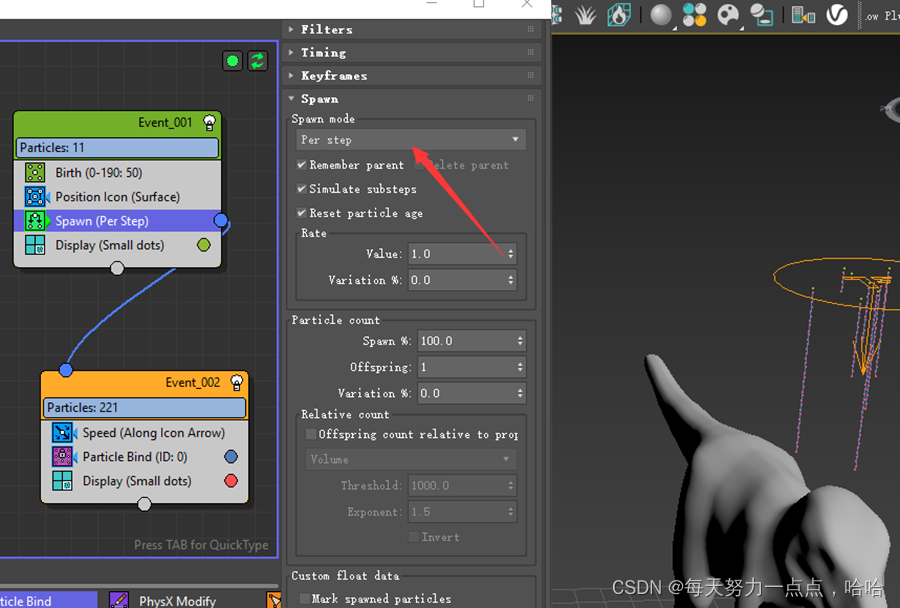The height and width of the screenshot is (608, 900).
Task: Click the green display color swatch in Event_001
Action: [203, 244]
